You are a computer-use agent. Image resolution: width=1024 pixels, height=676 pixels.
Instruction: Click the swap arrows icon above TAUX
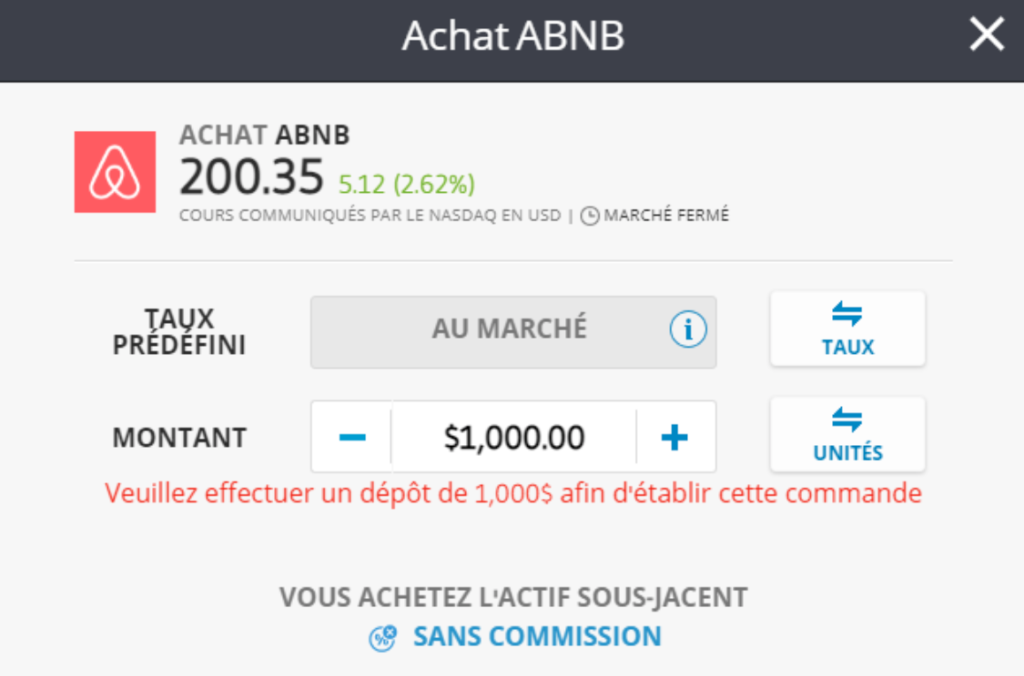point(847,314)
